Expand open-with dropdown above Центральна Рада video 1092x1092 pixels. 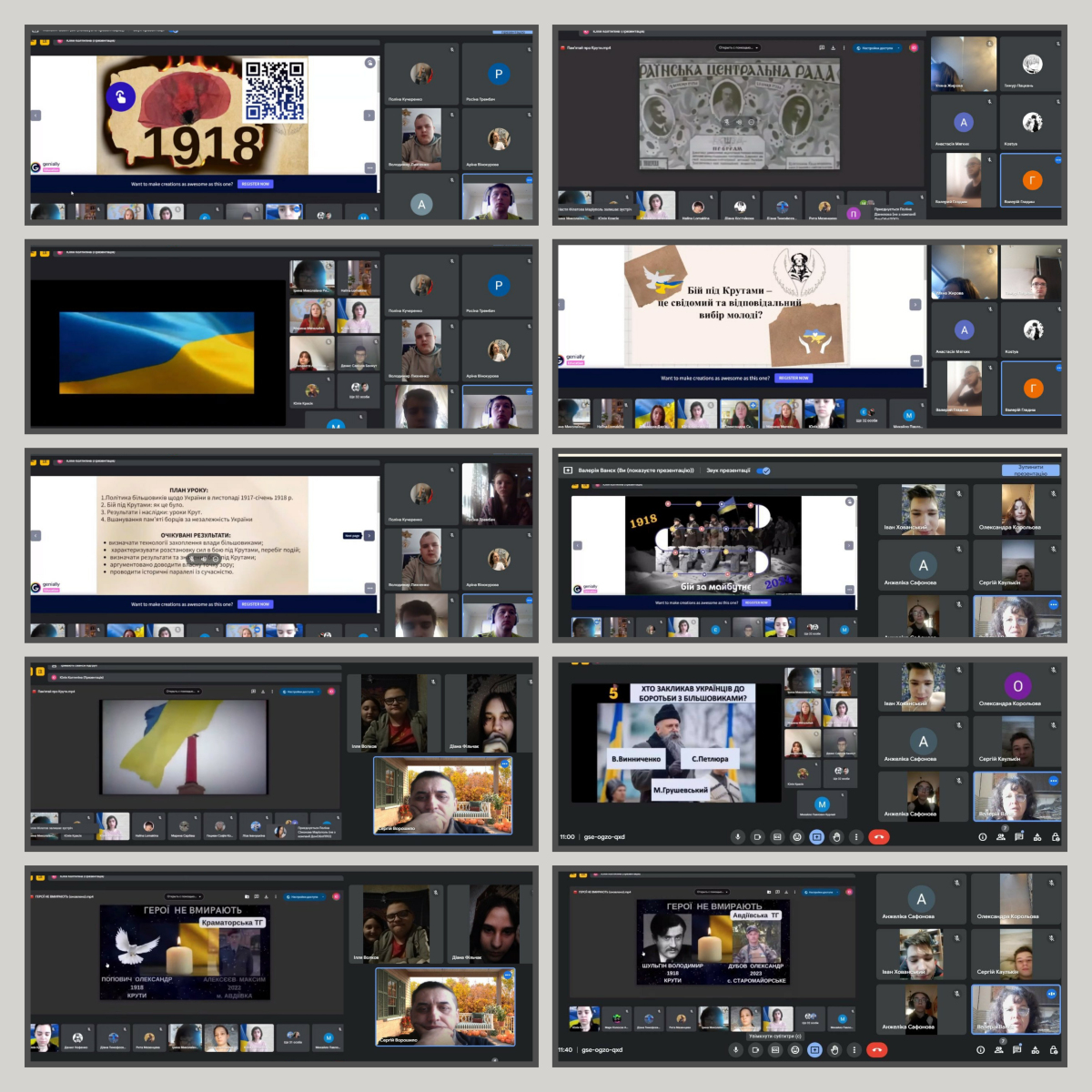point(738,47)
